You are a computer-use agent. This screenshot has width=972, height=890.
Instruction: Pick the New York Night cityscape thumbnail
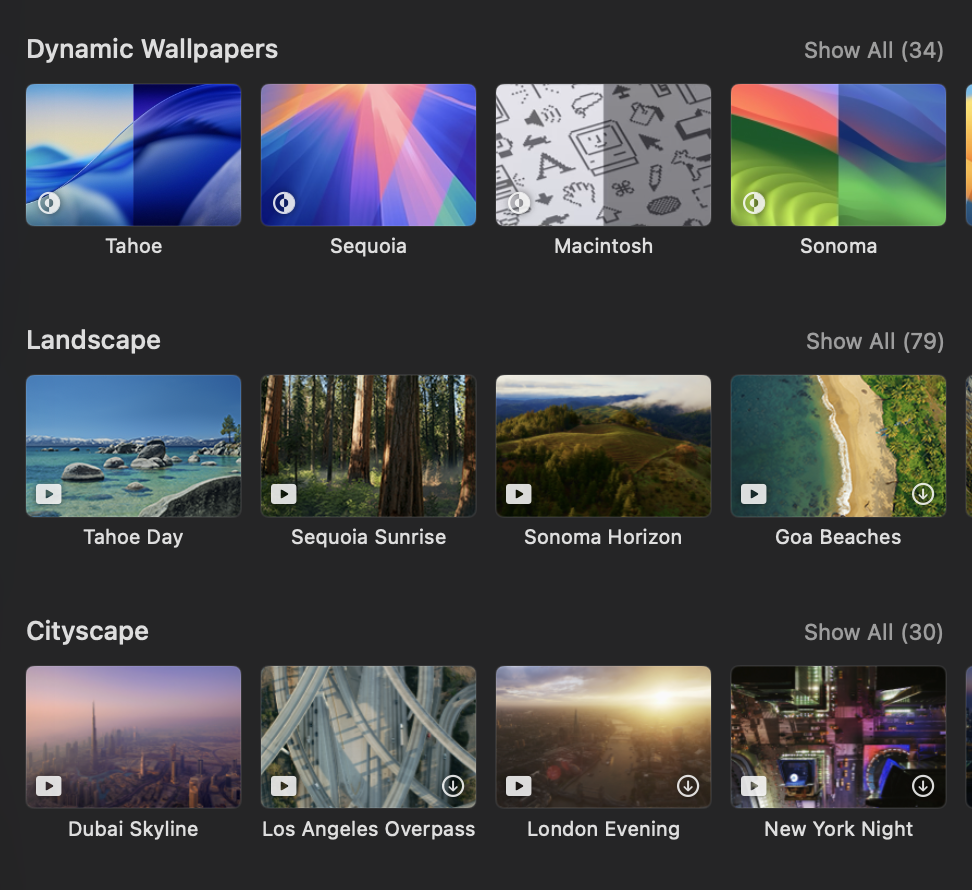click(838, 737)
